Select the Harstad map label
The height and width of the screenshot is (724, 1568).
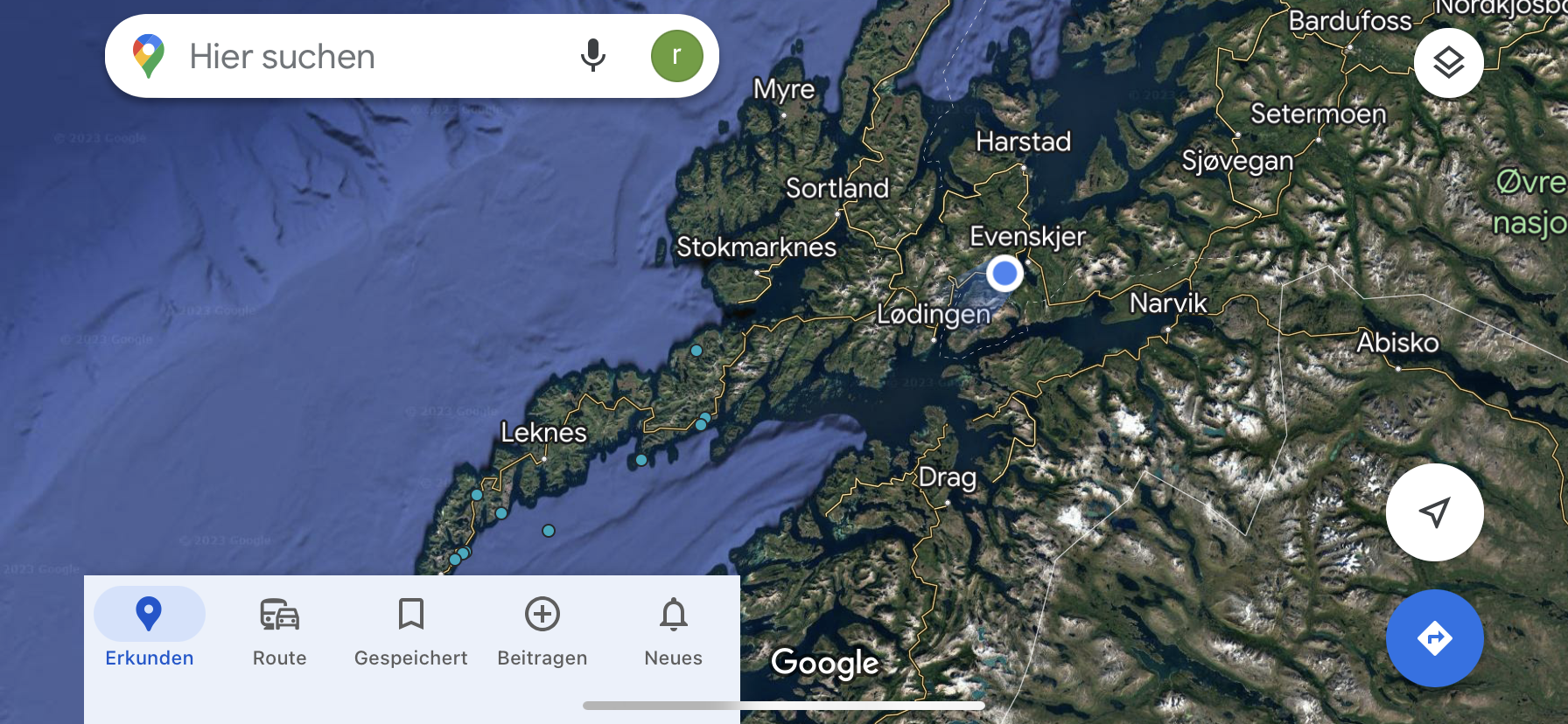tap(1023, 142)
